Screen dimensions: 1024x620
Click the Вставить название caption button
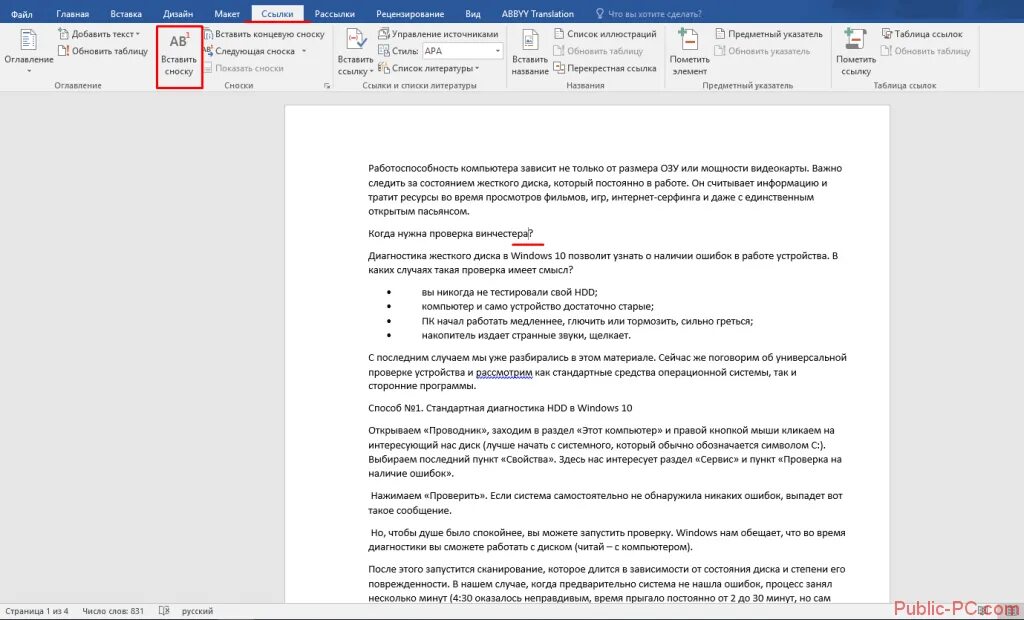(530, 52)
